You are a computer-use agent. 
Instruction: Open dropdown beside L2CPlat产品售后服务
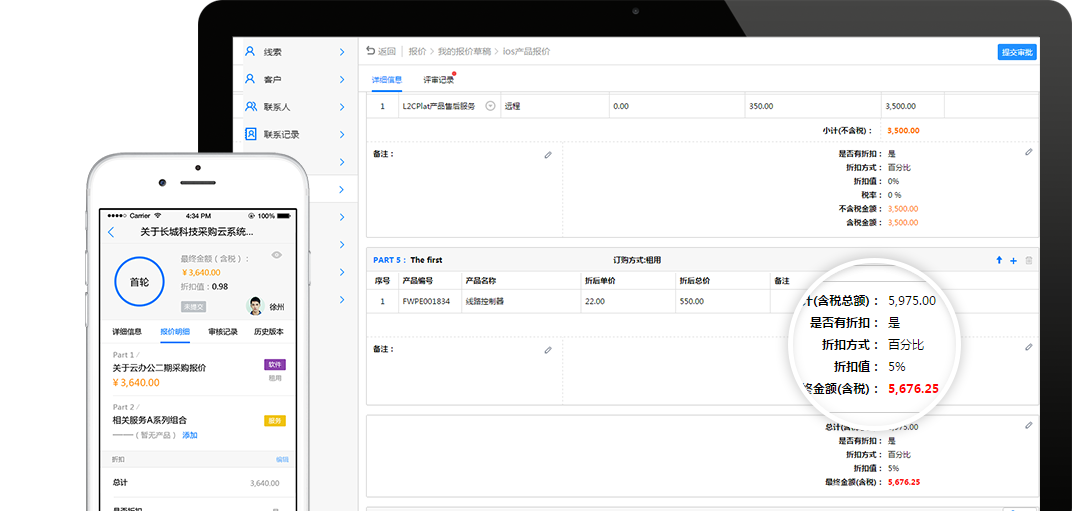click(490, 106)
